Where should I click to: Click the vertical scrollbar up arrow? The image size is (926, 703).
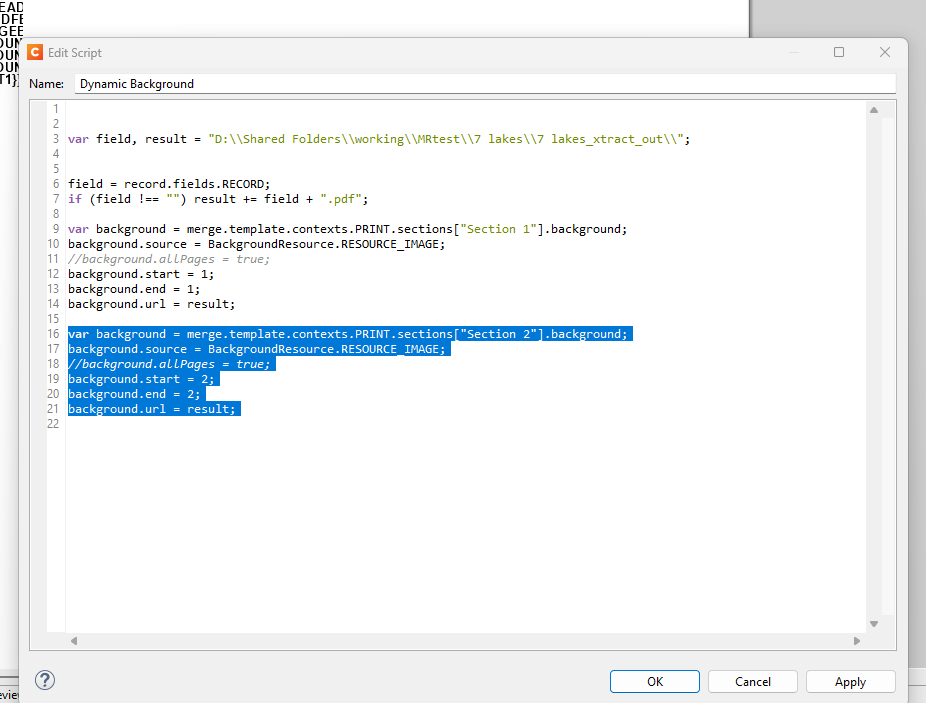click(873, 110)
